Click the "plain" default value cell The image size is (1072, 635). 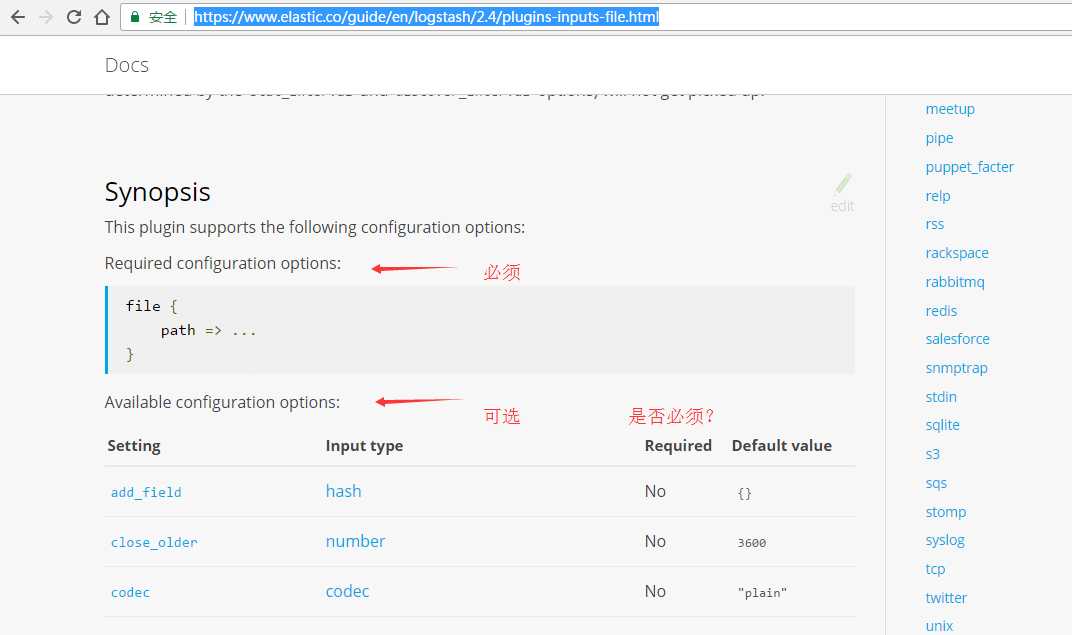pyautogui.click(x=762, y=593)
